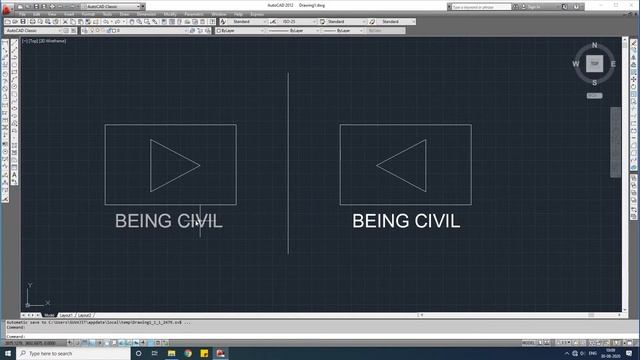Open Properties palette icon in Standard toolbar
640x360 pixels.
click(x=164, y=22)
